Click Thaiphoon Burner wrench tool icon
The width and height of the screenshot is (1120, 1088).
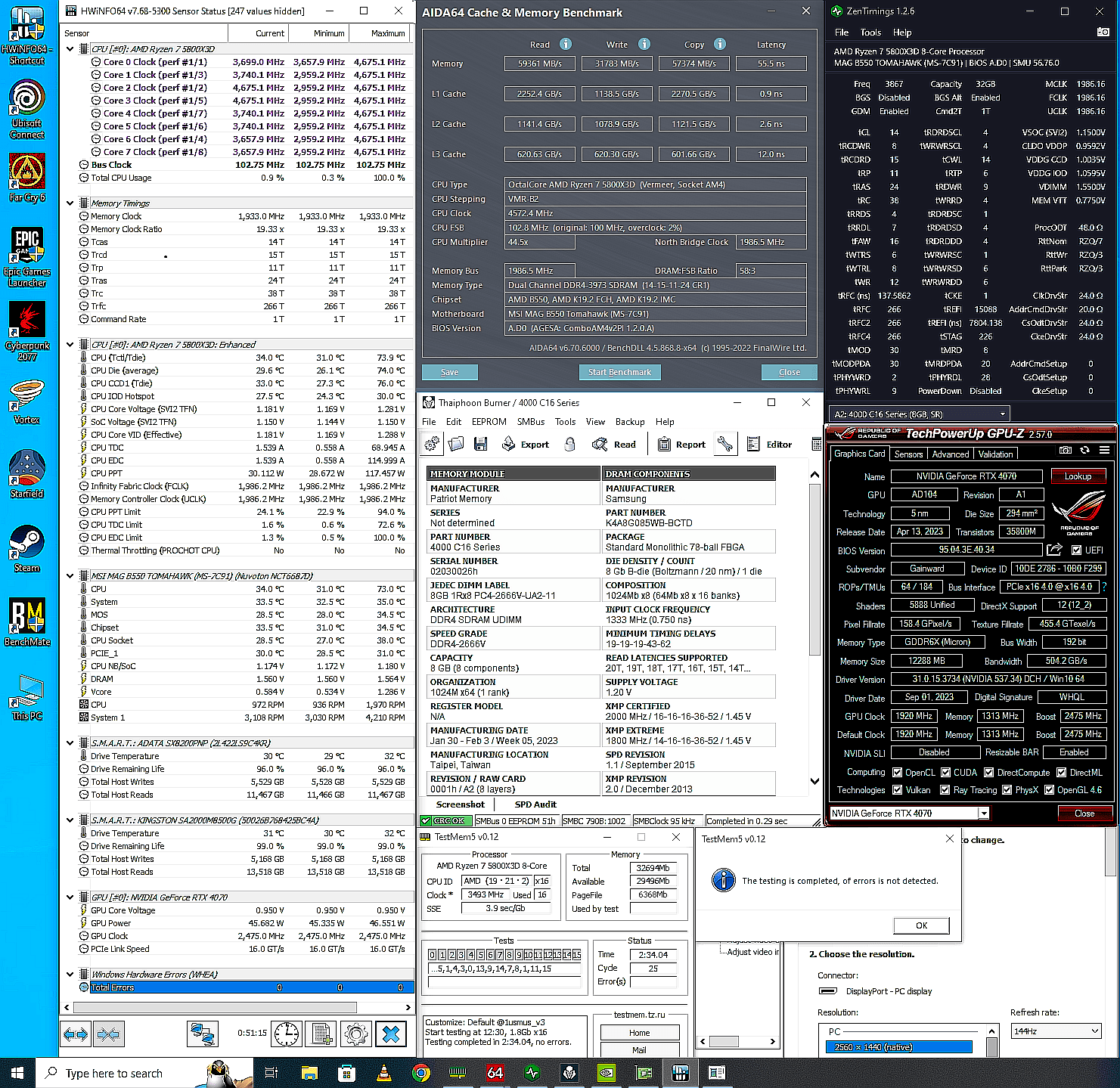tap(724, 445)
